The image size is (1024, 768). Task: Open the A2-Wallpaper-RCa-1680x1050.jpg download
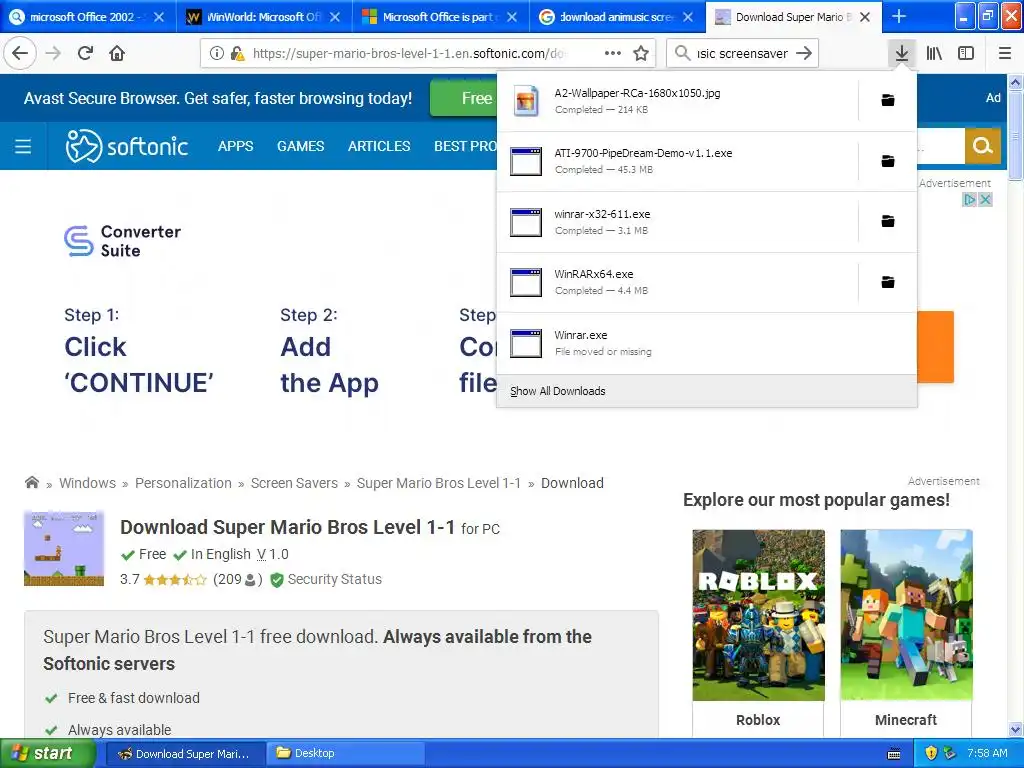click(x=678, y=101)
